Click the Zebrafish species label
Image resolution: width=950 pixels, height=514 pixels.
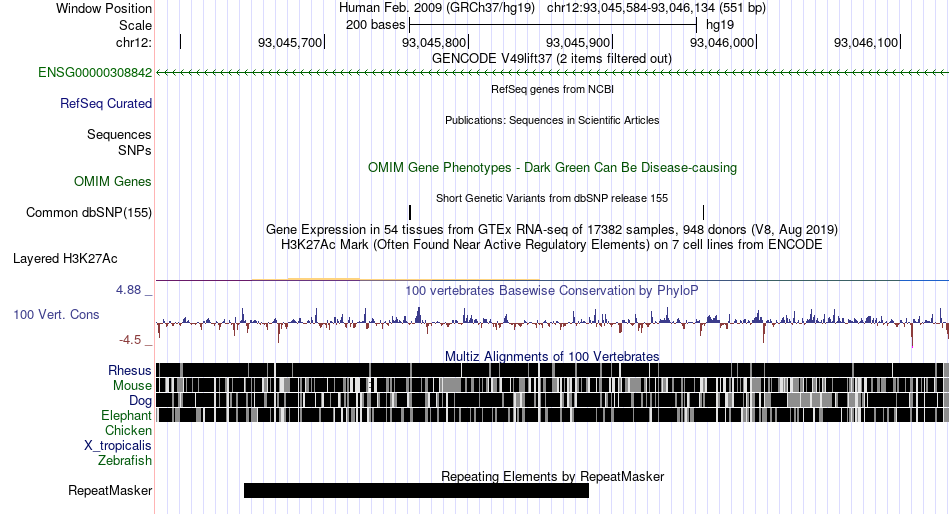tap(125, 461)
